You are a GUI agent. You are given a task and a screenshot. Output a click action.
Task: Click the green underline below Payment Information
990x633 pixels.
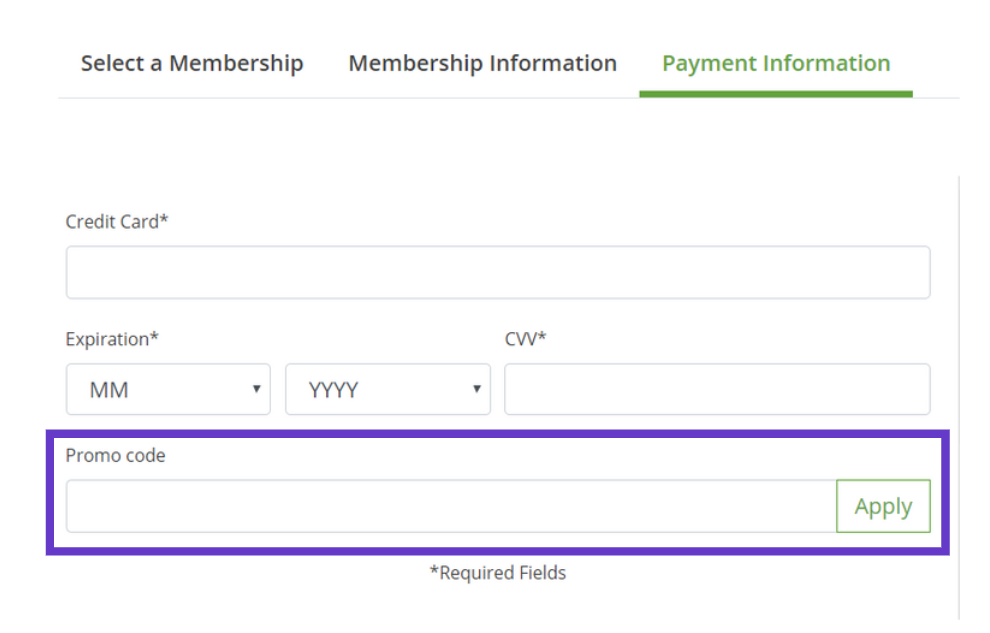775,94
